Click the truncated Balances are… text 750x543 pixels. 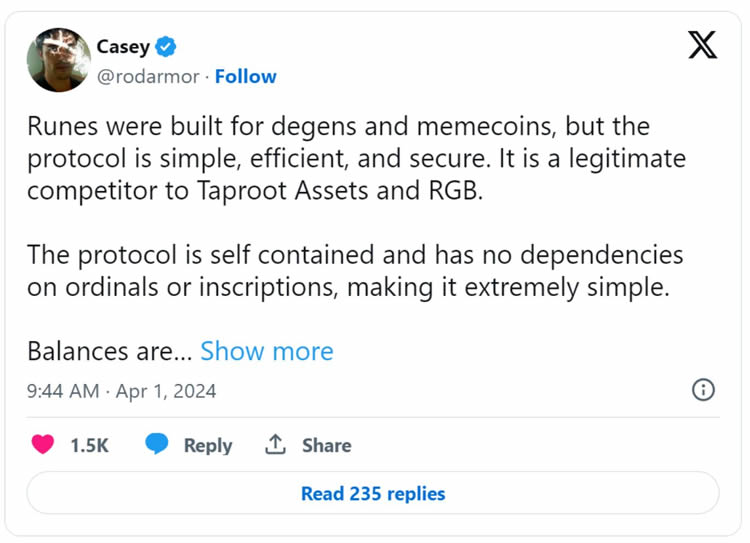coord(109,351)
